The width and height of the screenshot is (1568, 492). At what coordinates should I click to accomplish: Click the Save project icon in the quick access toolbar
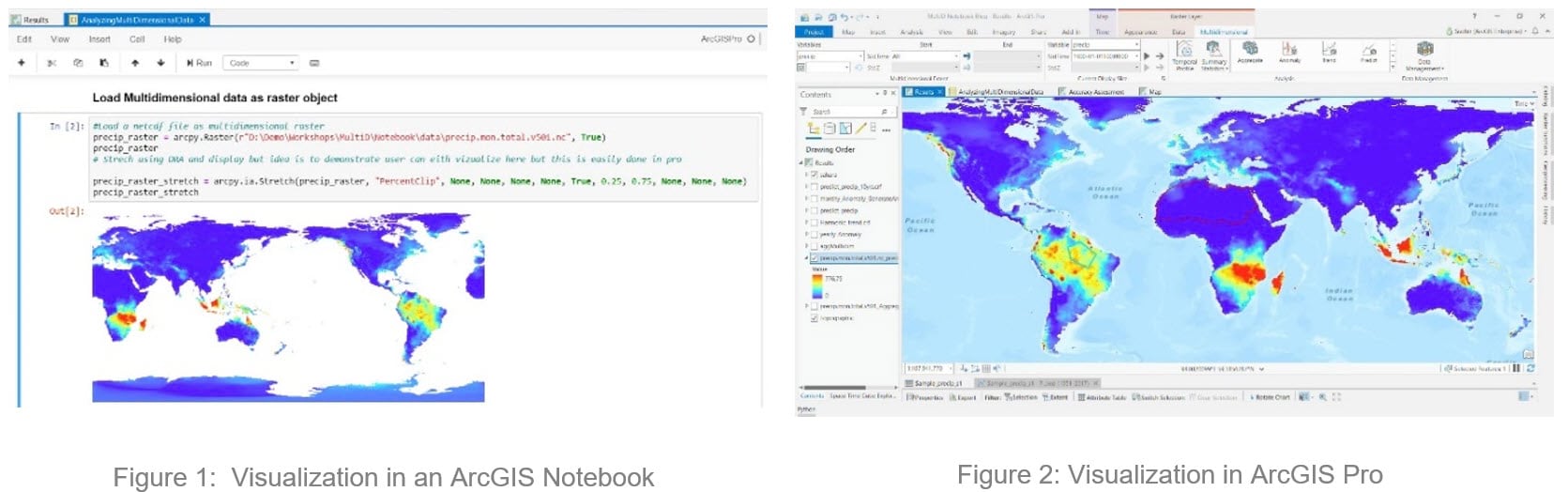831,16
